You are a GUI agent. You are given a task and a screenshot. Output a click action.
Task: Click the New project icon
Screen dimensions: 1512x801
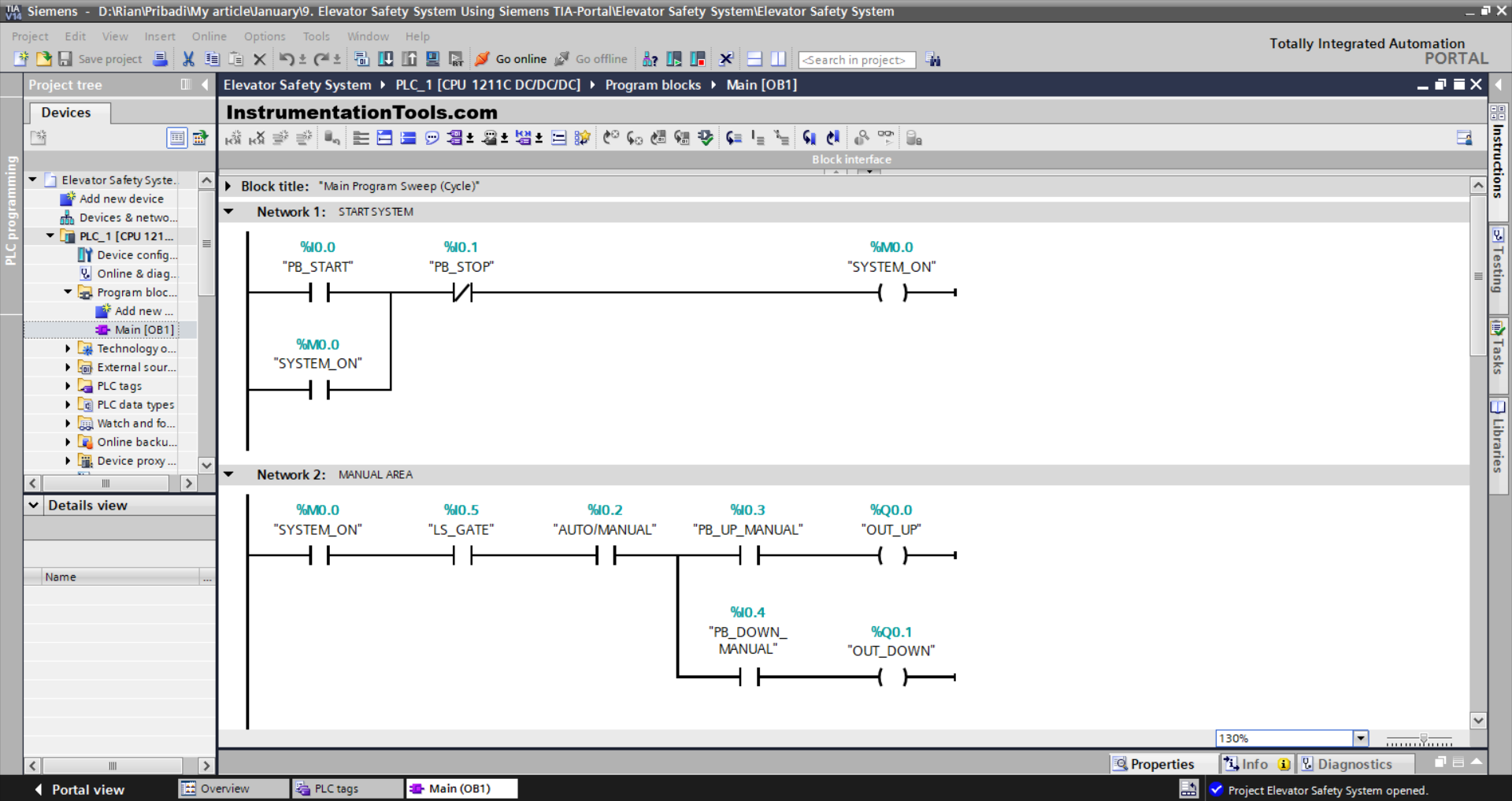coord(21,59)
